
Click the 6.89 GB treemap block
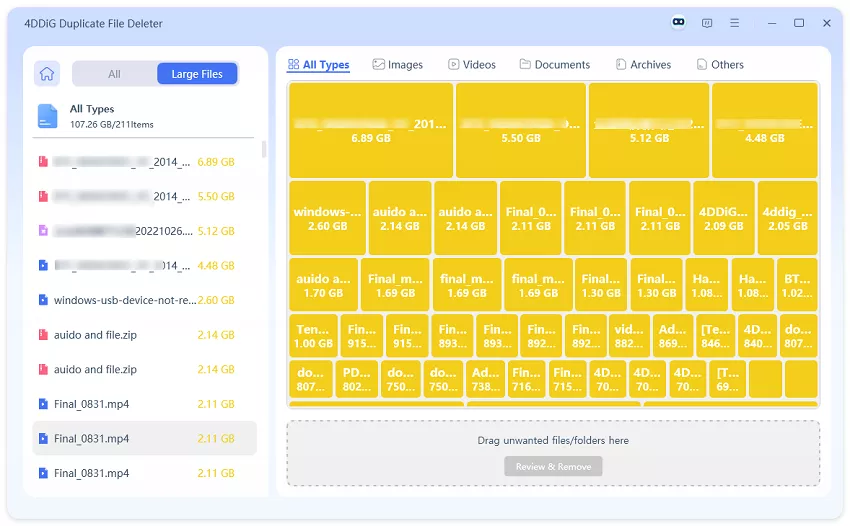[x=371, y=130]
